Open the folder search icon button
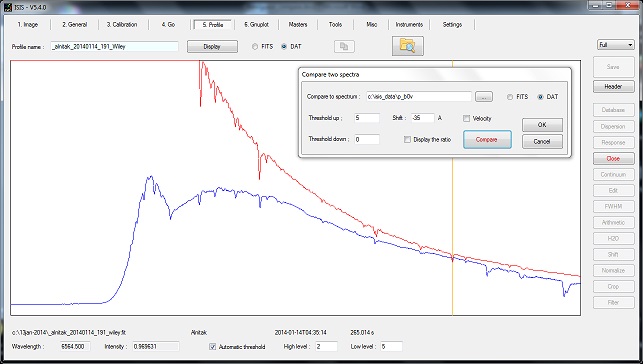The width and height of the screenshot is (643, 364). click(x=408, y=46)
